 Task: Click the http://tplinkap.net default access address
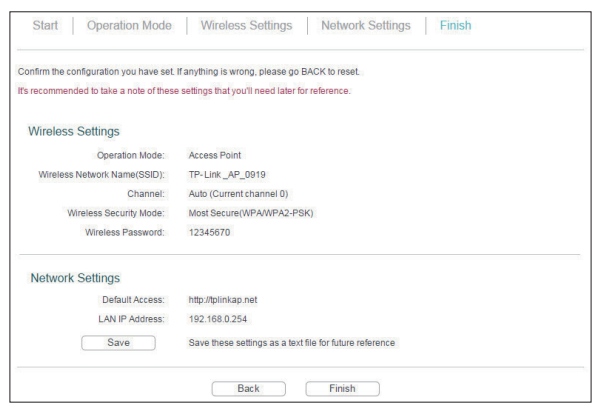223,300
